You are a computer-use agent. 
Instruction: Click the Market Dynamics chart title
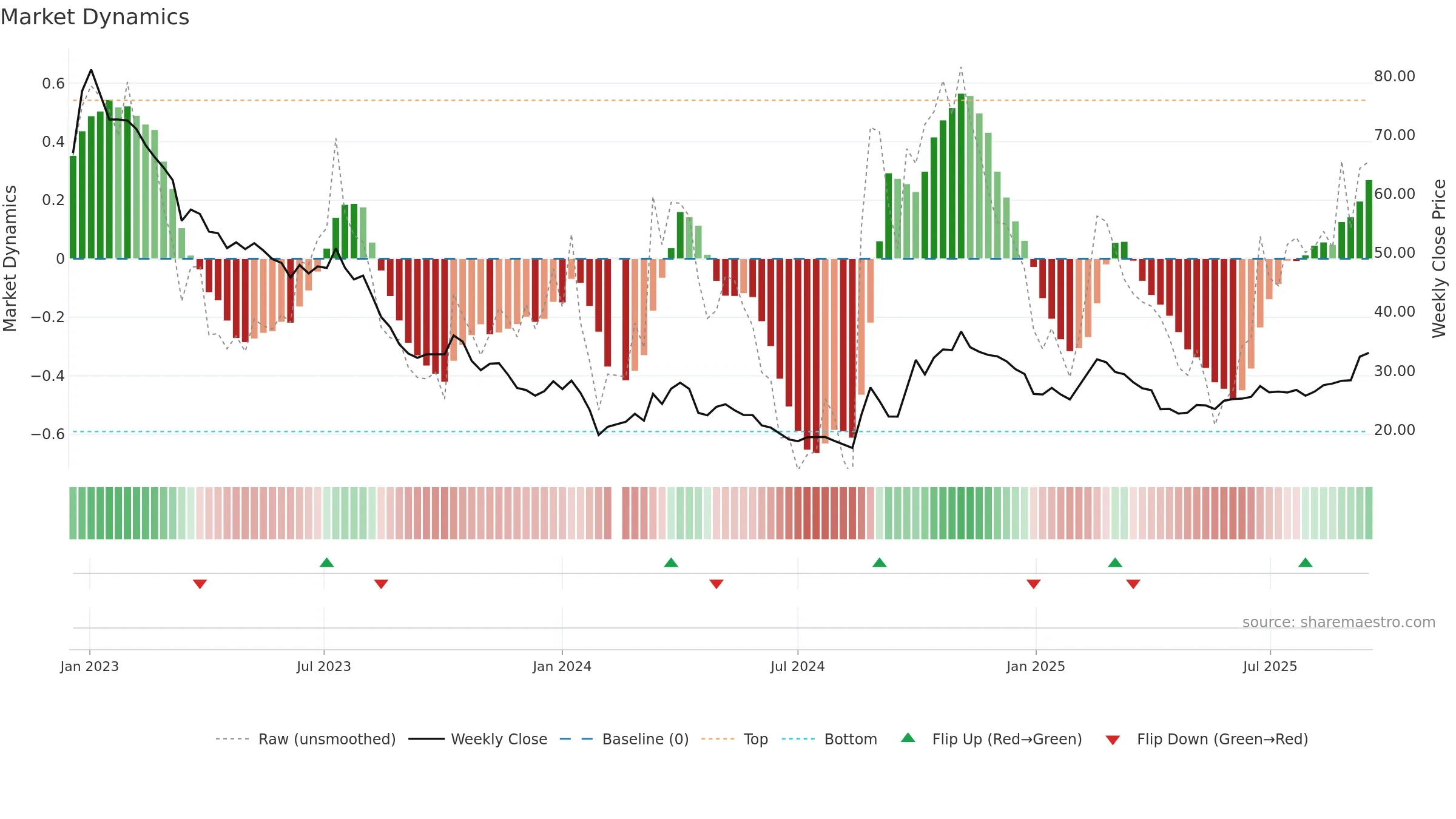pyautogui.click(x=95, y=17)
